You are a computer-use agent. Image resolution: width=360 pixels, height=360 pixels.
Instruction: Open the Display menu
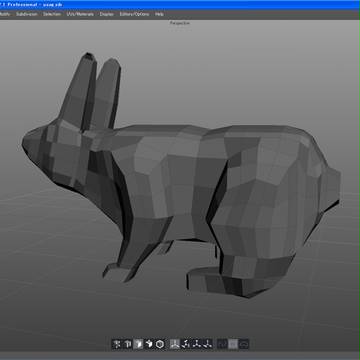tap(107, 14)
